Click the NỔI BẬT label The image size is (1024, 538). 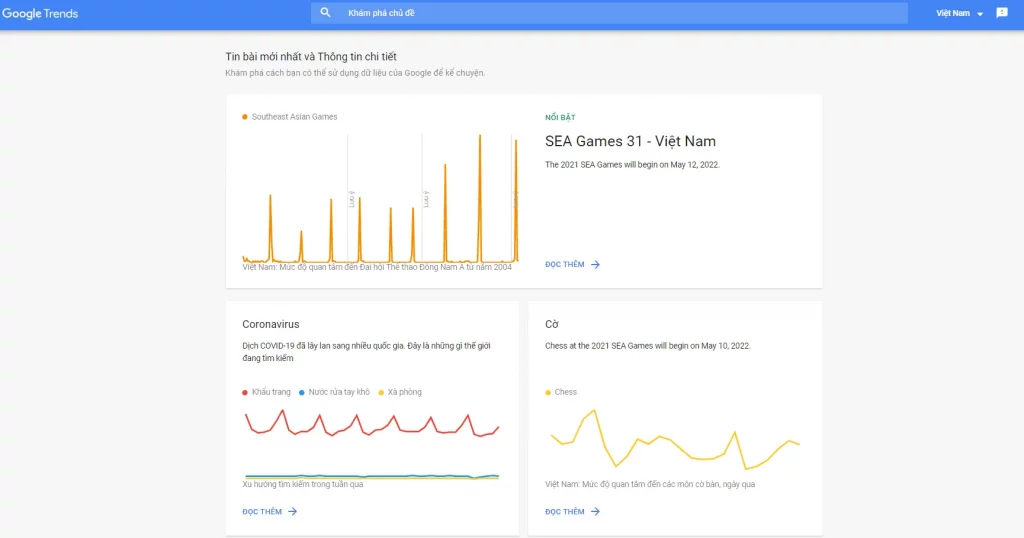coord(560,118)
